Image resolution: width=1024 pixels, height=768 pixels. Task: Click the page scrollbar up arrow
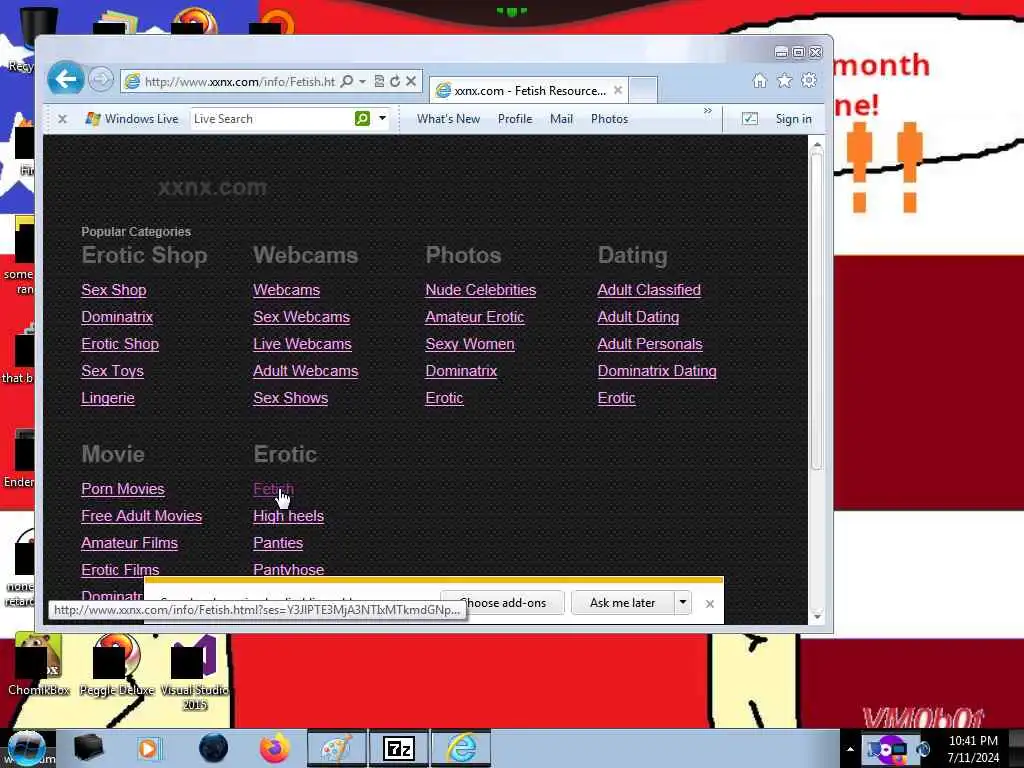point(816,145)
